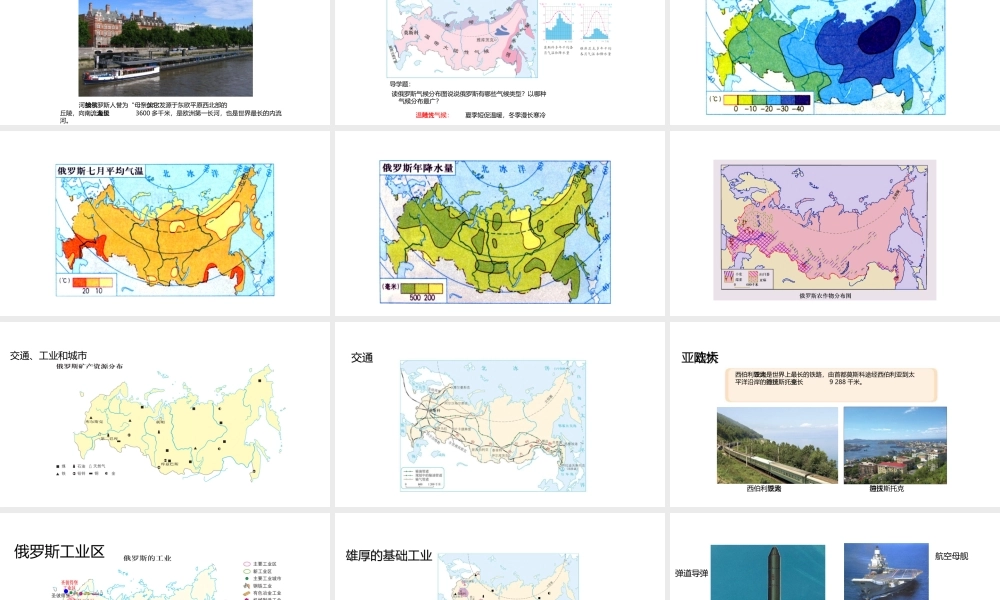Select the 俄罗斯七月平均气温 map slide
This screenshot has height=600, width=1000.
(165, 223)
